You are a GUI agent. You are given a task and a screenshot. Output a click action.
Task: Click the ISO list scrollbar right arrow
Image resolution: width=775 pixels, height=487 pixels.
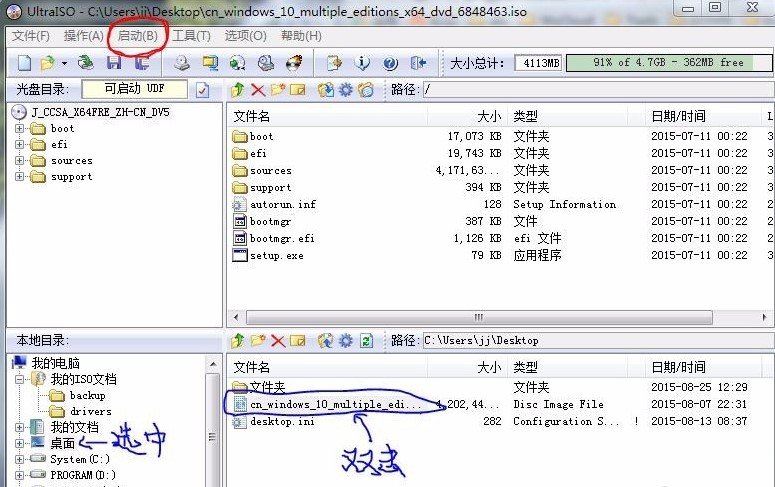pos(764,317)
